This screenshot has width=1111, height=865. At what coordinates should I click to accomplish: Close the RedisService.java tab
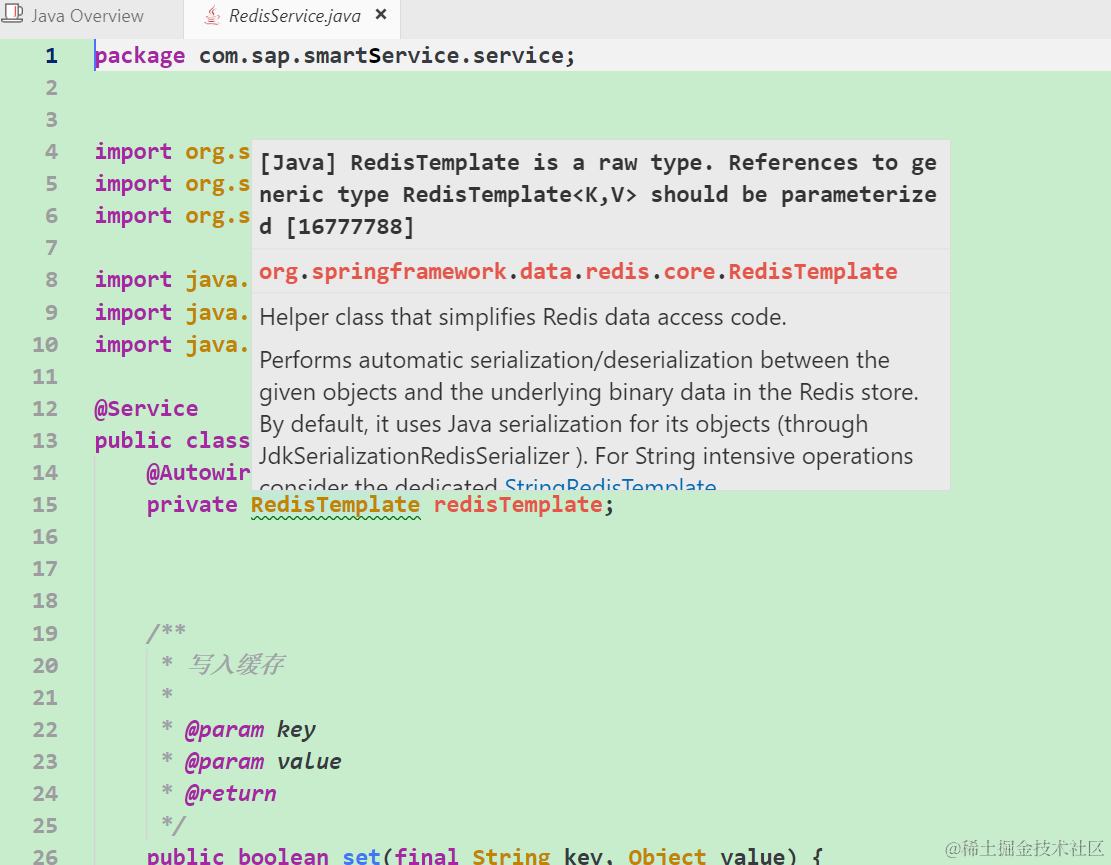tap(381, 14)
